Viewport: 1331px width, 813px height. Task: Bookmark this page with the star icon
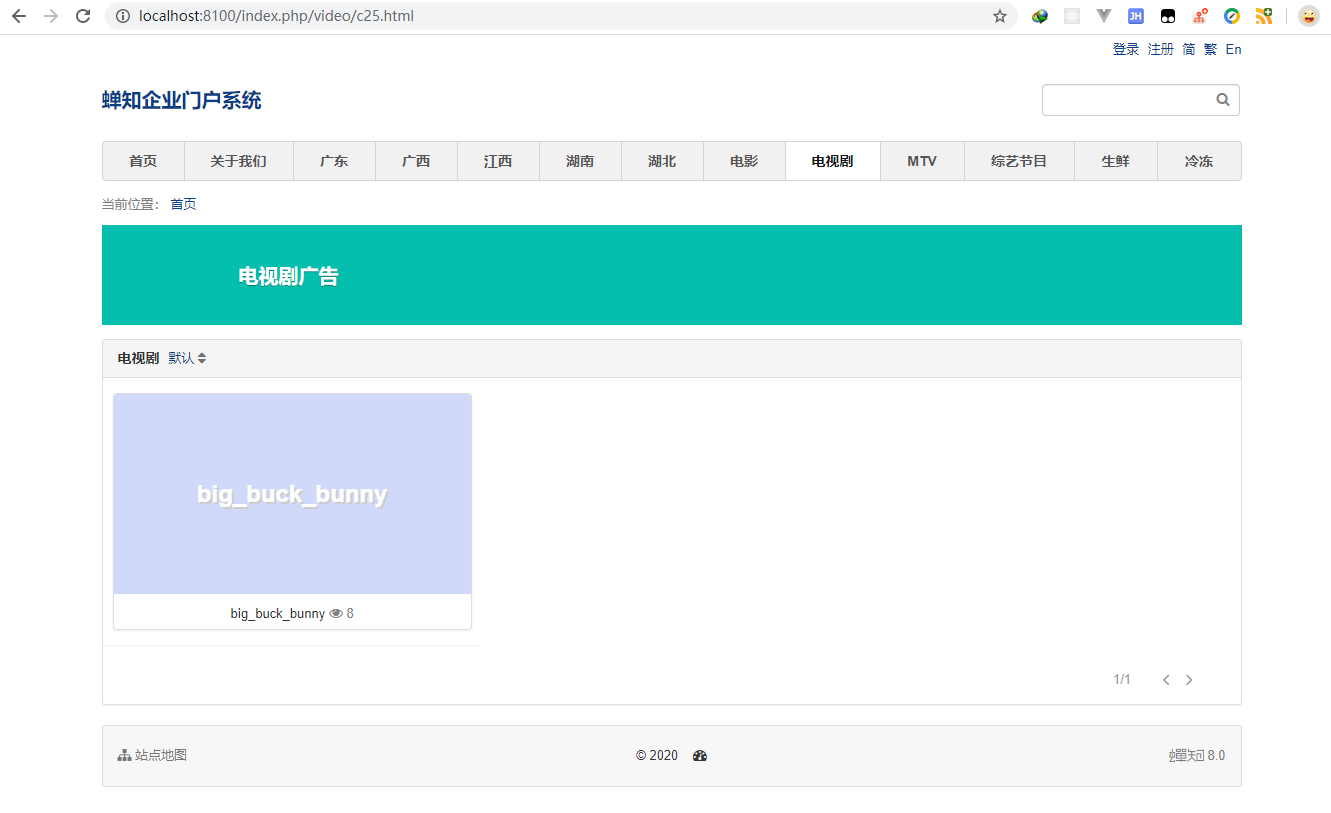[x=1000, y=16]
